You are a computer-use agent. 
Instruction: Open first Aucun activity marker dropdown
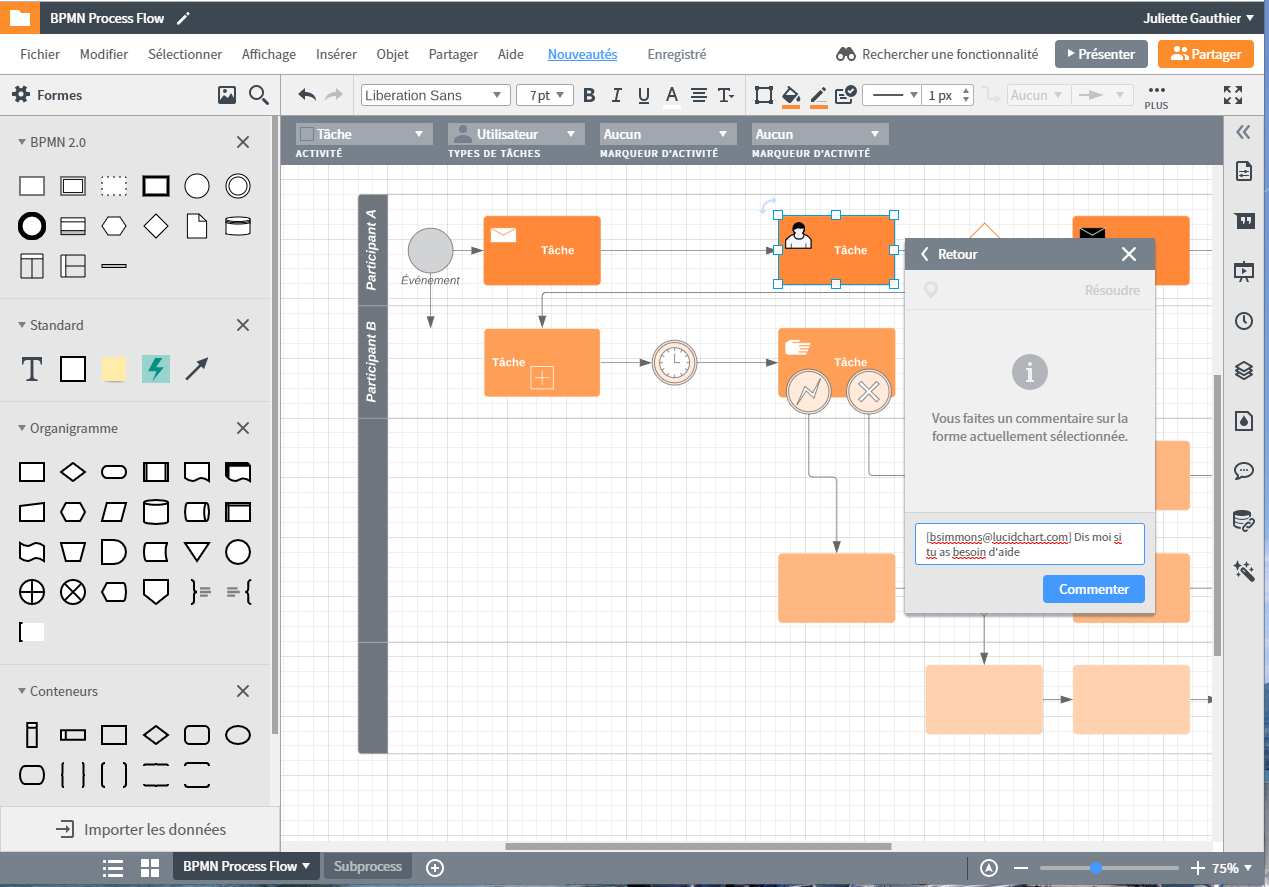pyautogui.click(x=668, y=134)
